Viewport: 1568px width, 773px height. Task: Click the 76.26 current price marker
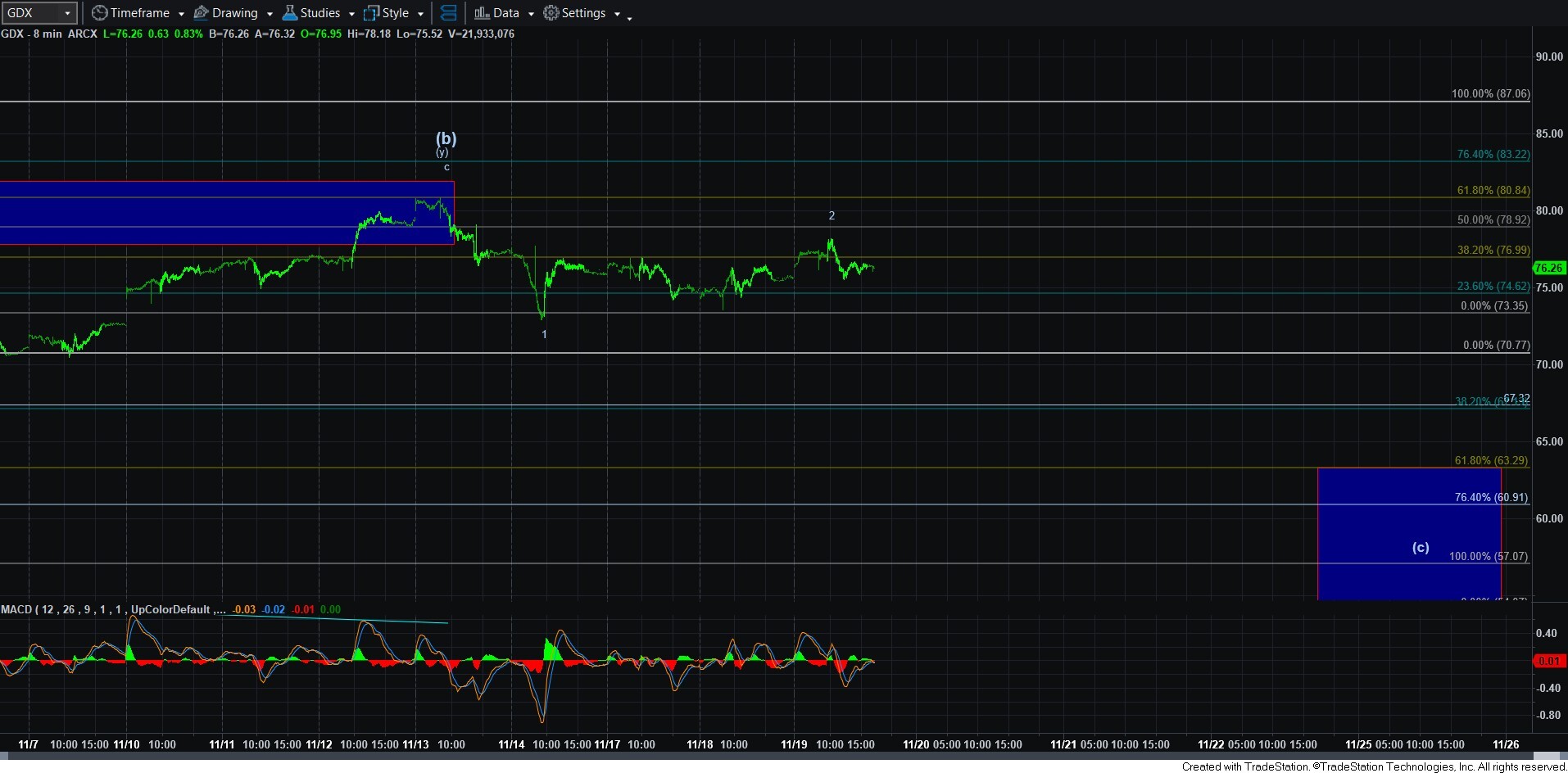coord(1548,268)
